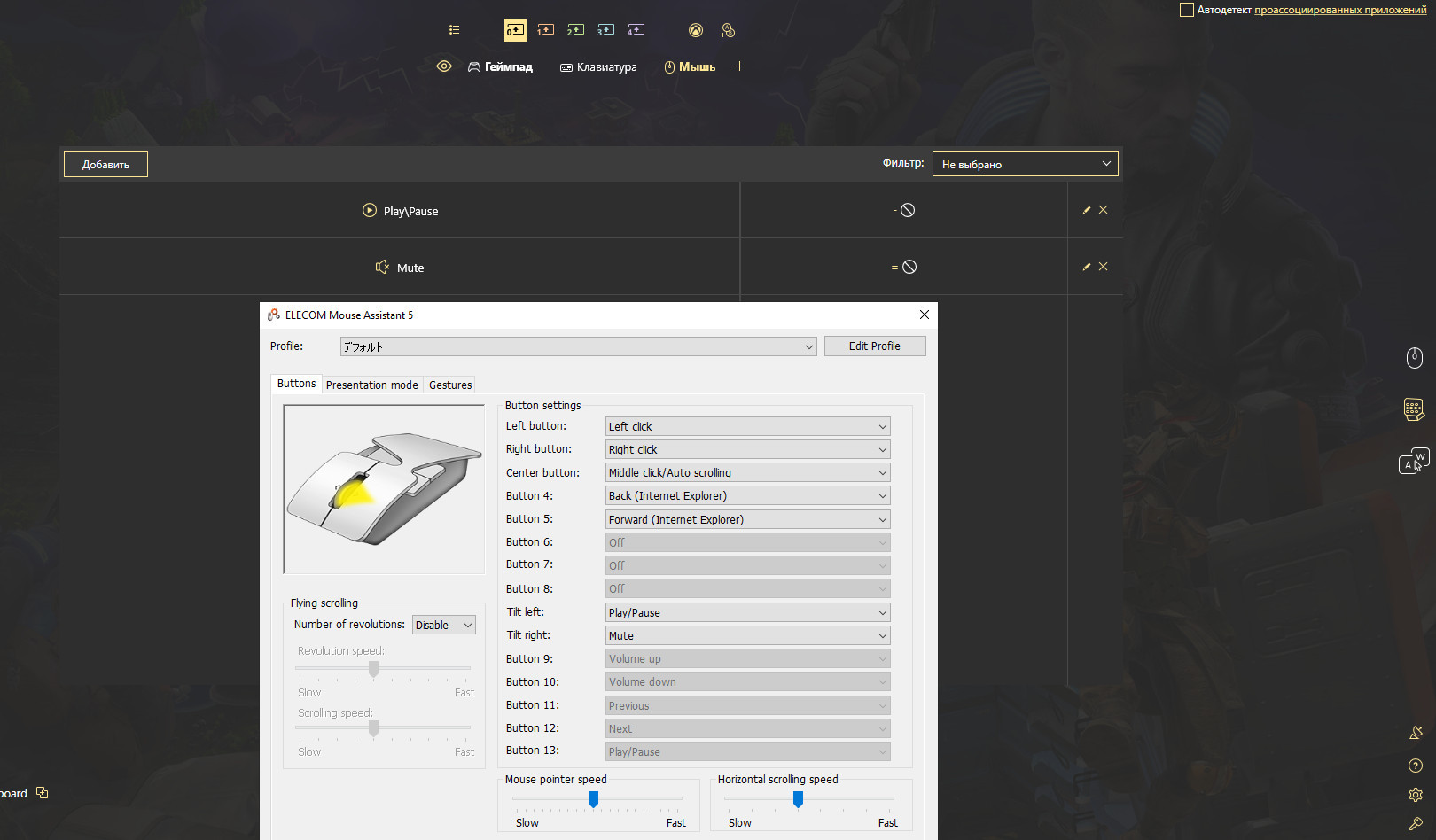Click Edit Profile button
The height and width of the screenshot is (840, 1436).
pos(875,346)
